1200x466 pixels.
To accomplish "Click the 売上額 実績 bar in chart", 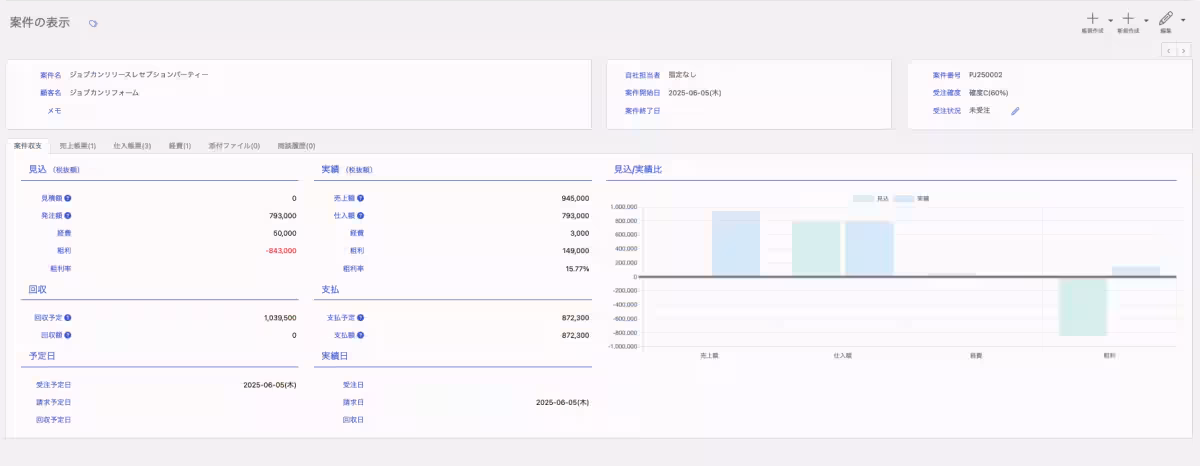I will (736, 244).
